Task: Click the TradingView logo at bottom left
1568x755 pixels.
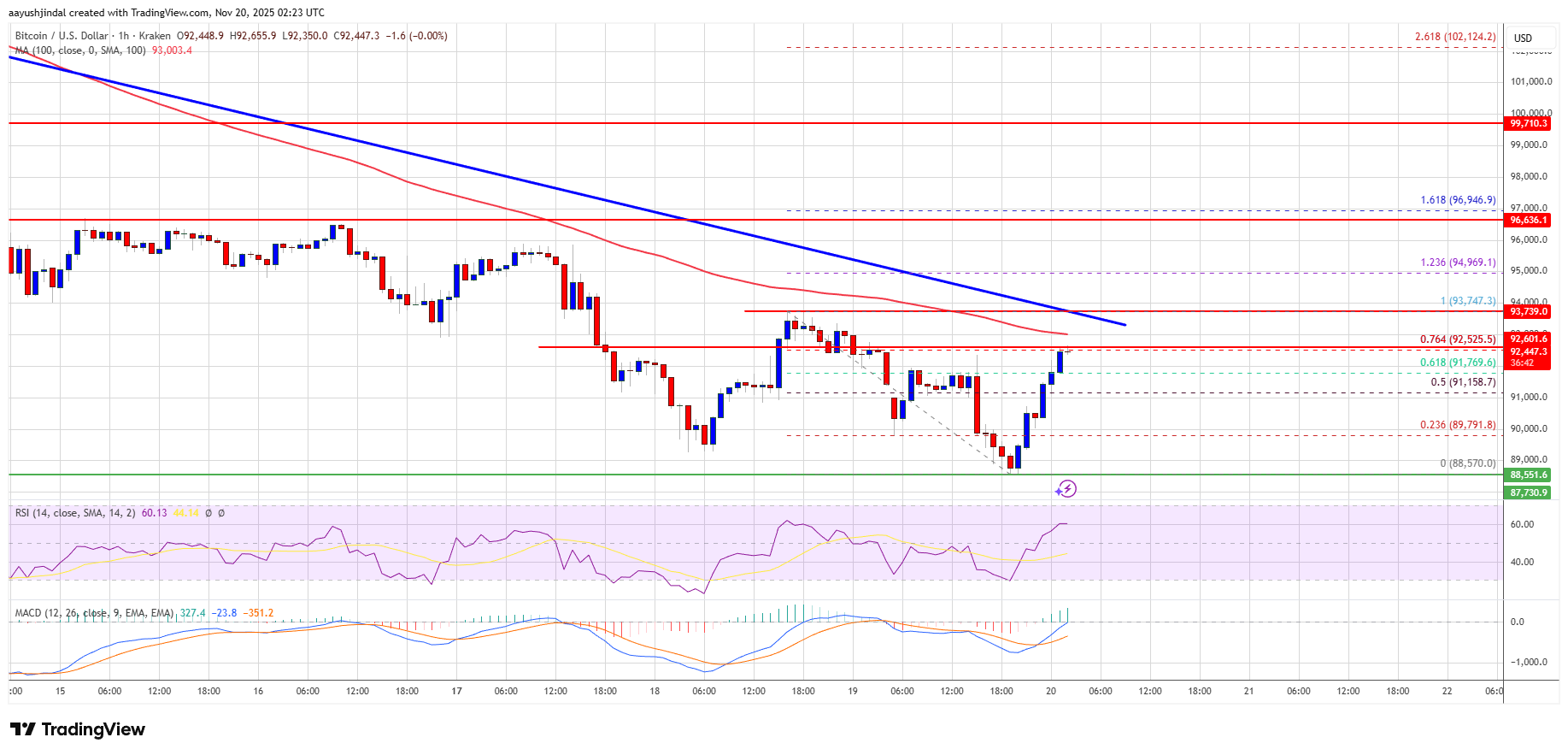Action: [78, 729]
